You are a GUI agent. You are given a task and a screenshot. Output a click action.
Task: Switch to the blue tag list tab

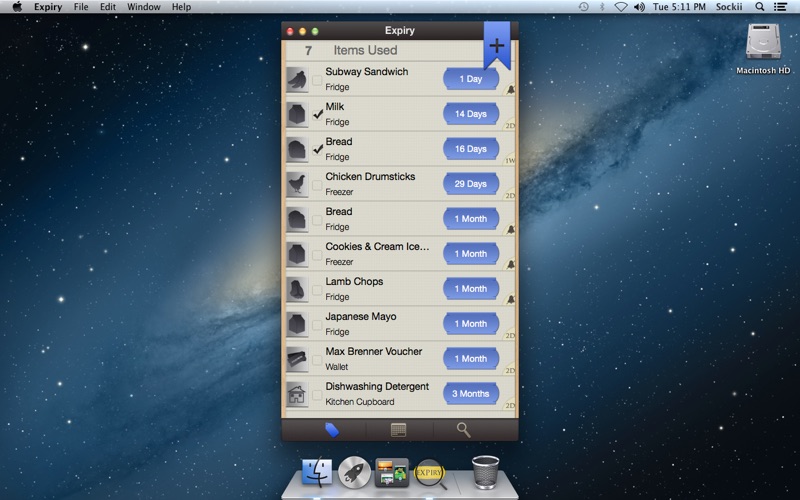[x=332, y=430]
